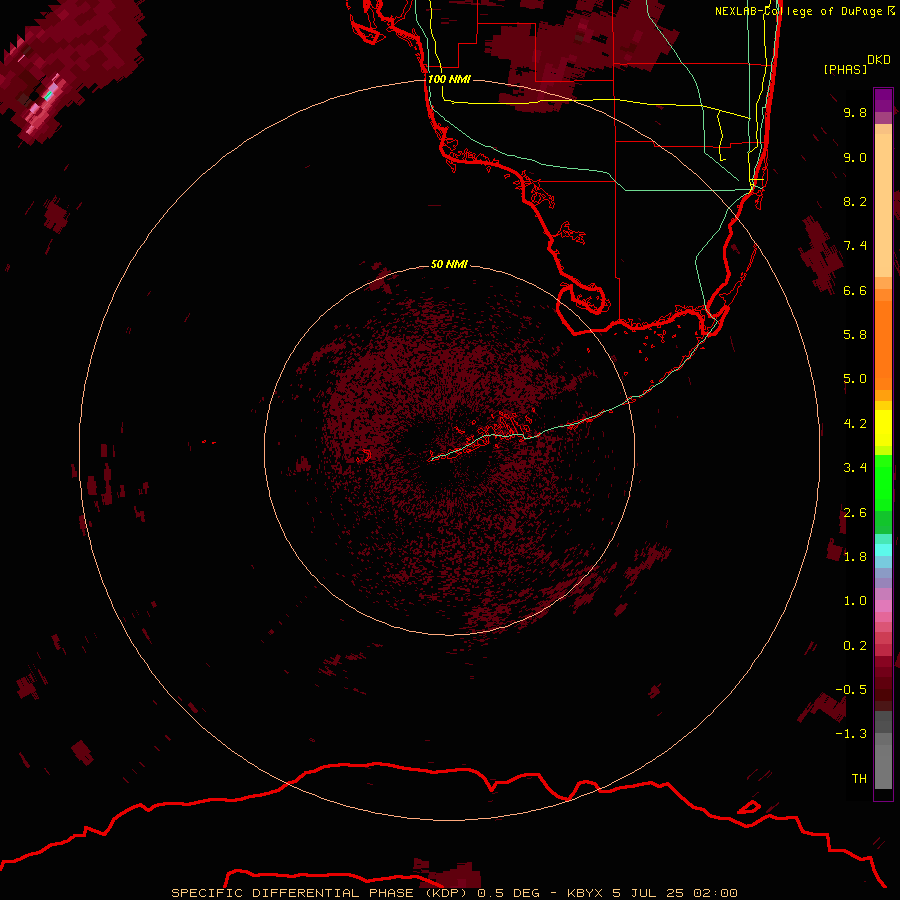Image resolution: width=900 pixels, height=900 pixels.
Task: Click the 02:00 timestamp in the caption
Action: coord(715,893)
